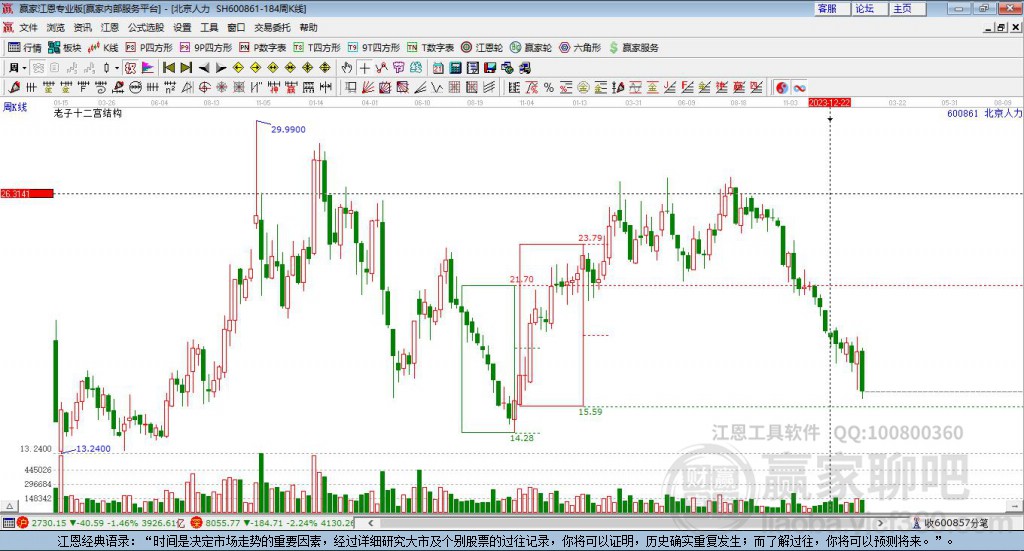1024x551 pixels.
Task: Open the 设置 menu
Action: (x=182, y=27)
